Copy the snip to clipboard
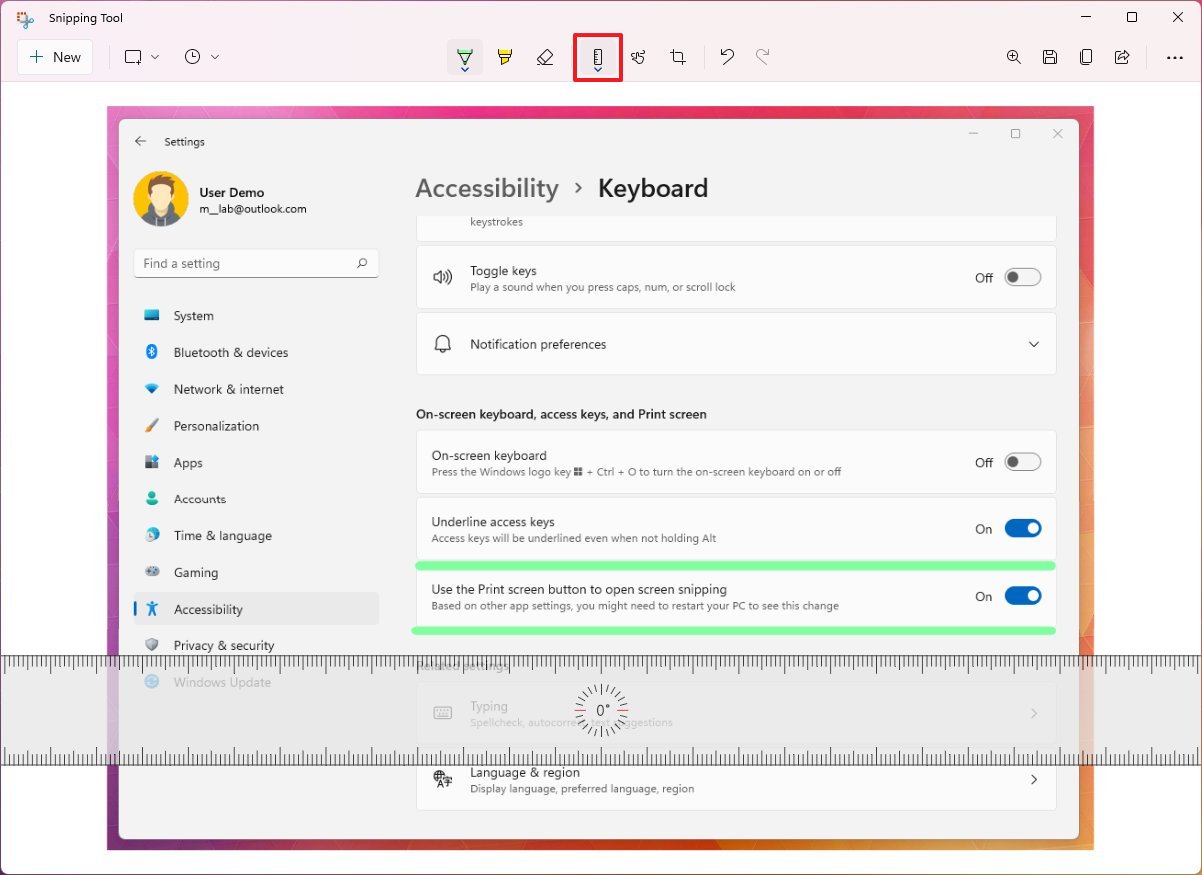Viewport: 1202px width, 875px height. coord(1086,57)
